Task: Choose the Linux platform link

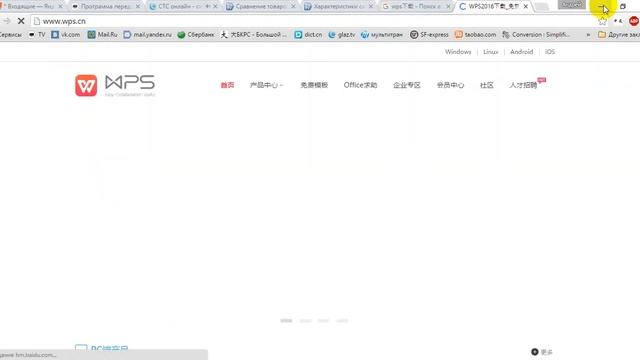Action: pos(491,52)
